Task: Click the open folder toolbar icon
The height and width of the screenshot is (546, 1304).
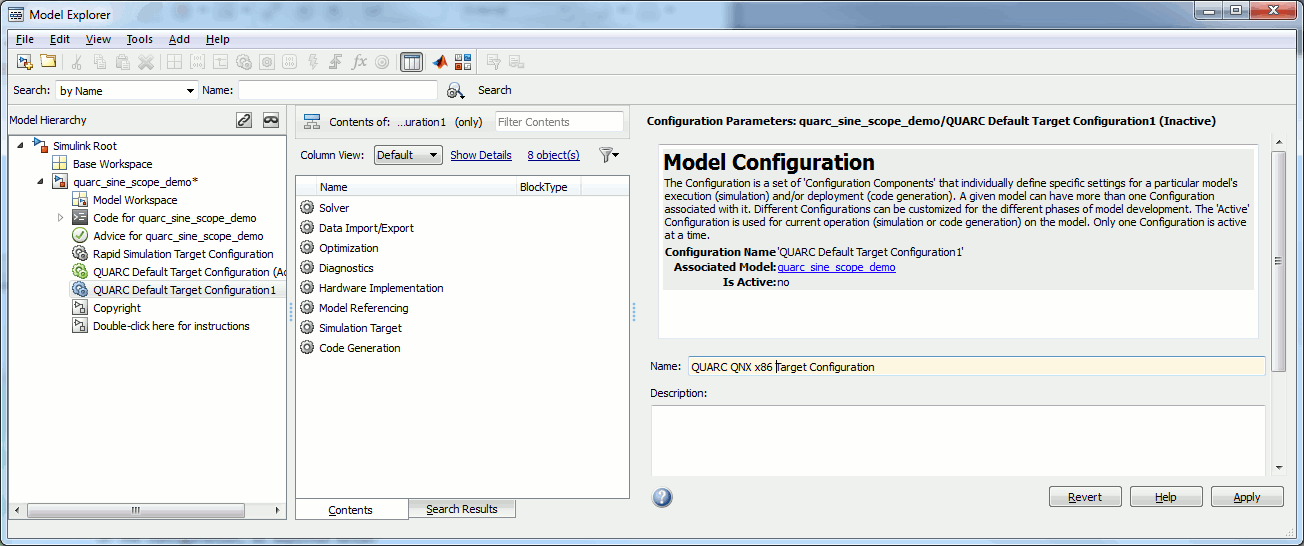Action: [48, 62]
